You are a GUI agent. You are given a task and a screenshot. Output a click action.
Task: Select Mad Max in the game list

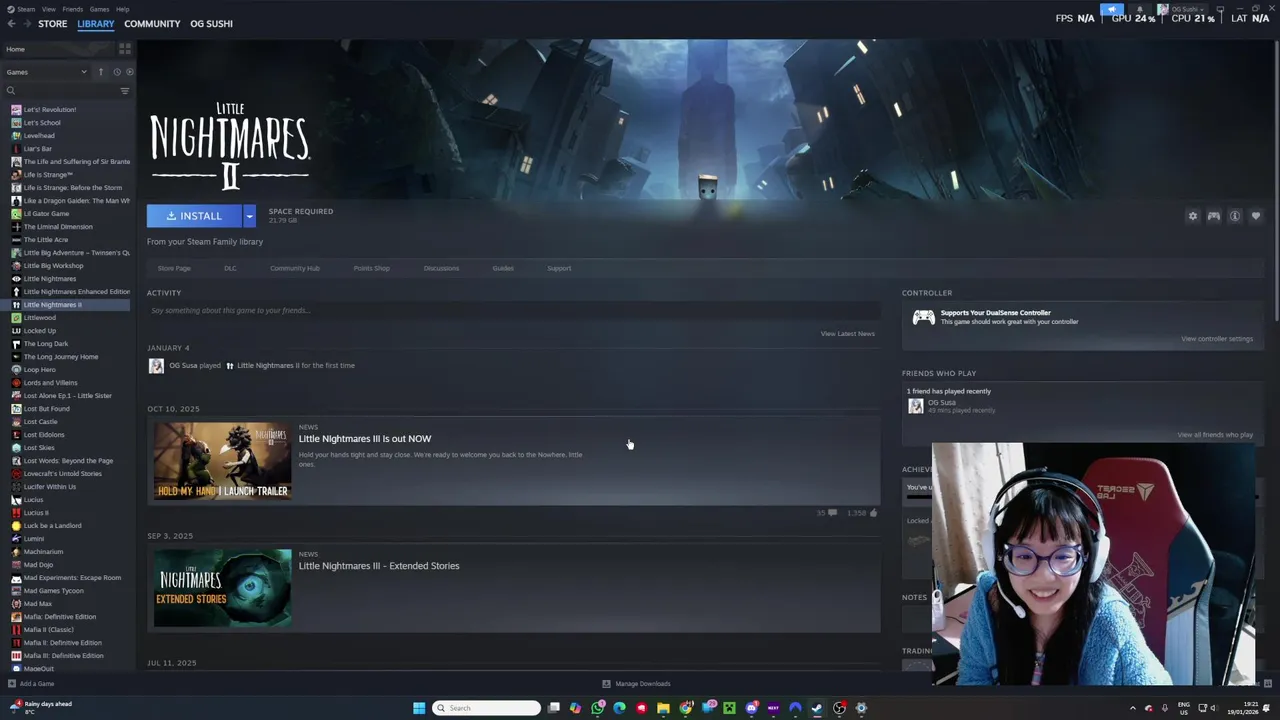tap(38, 604)
